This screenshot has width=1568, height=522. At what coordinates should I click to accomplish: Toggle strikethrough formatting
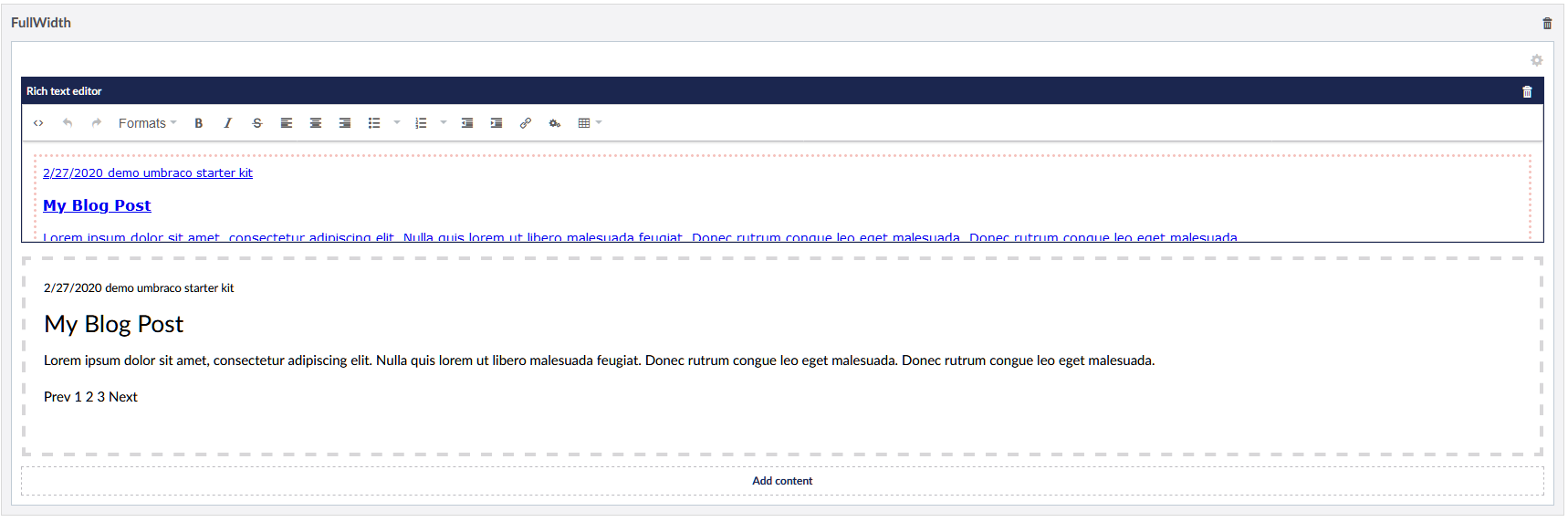click(x=257, y=123)
